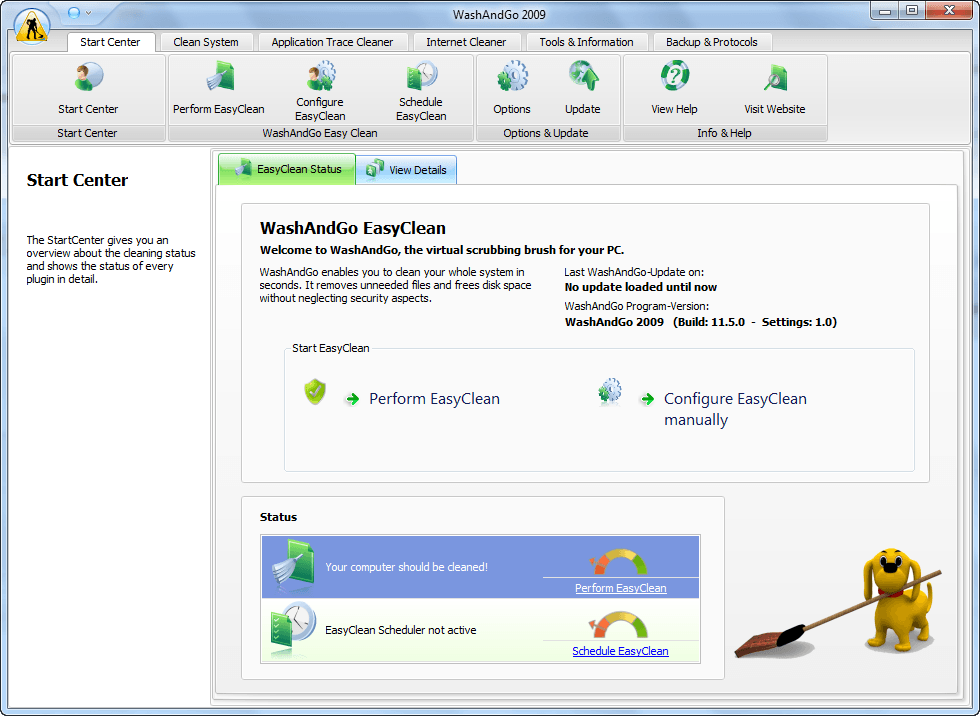Minimize the WashAndGo 2009 window
The width and height of the screenshot is (980, 716).
884,11
